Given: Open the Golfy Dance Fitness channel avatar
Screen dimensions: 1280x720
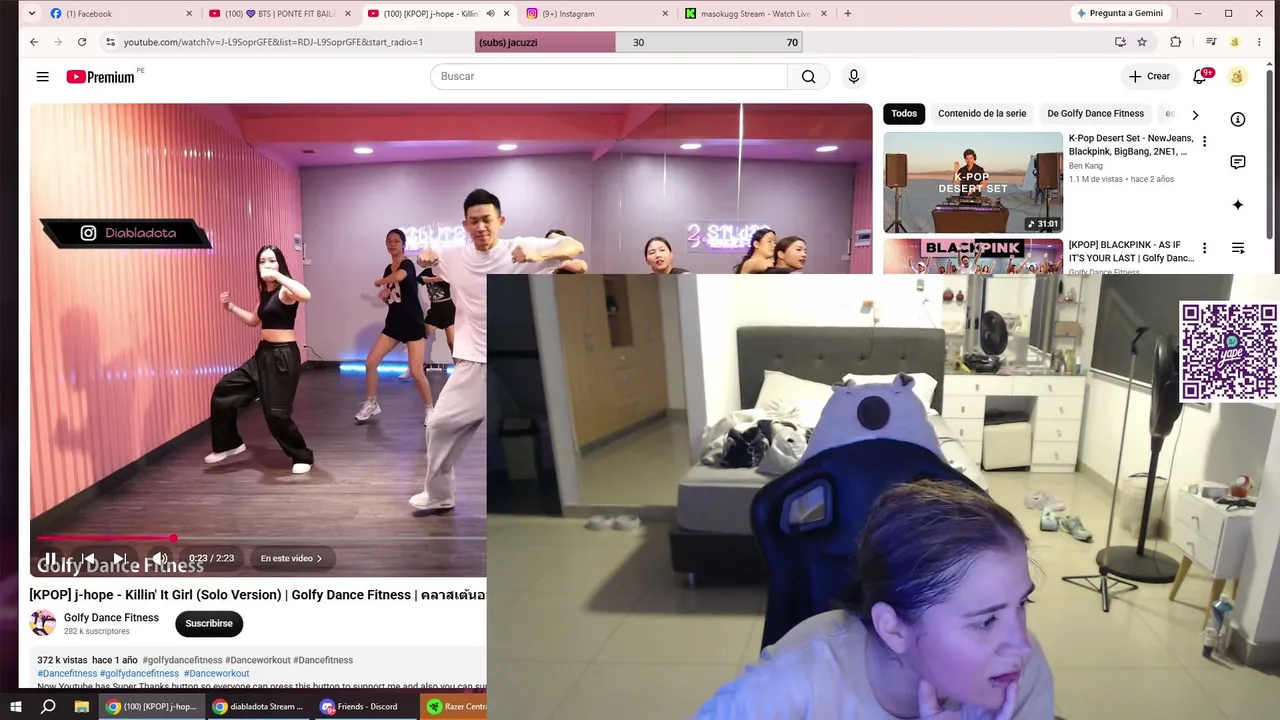Looking at the screenshot, I should [x=43, y=623].
